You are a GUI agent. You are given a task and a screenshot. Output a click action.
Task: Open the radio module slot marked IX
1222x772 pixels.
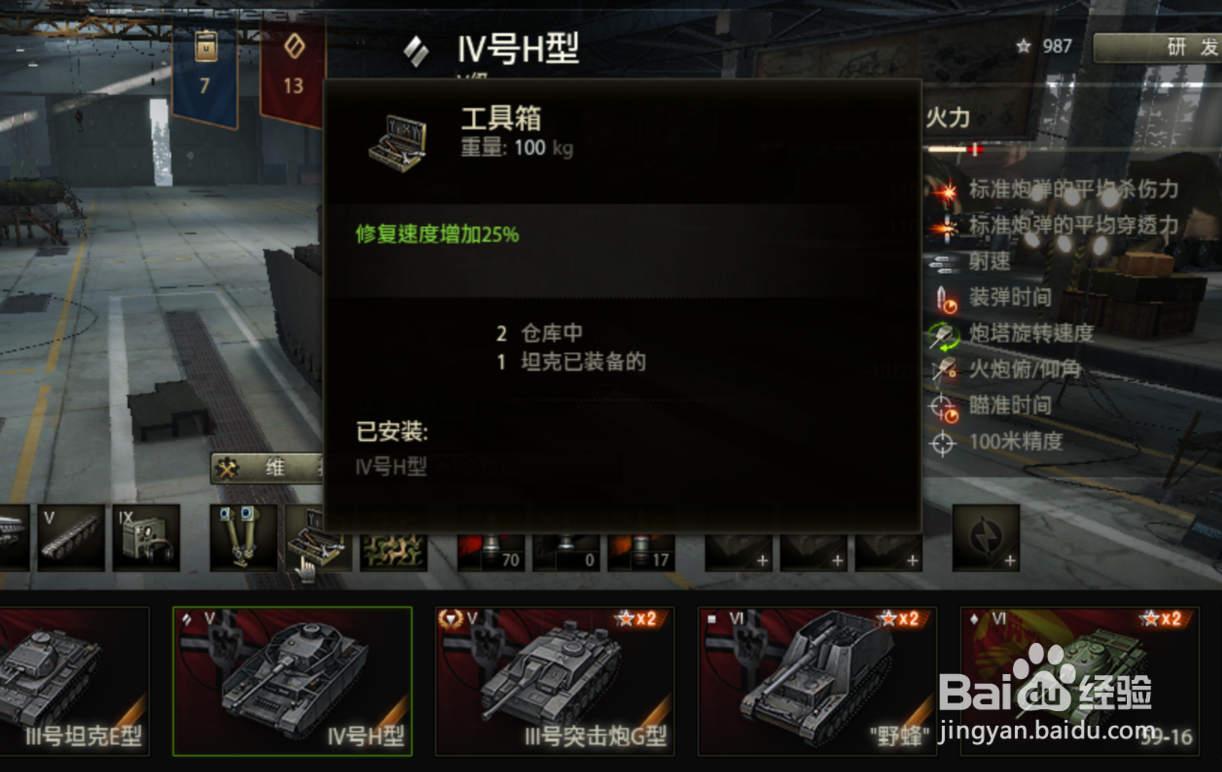click(x=146, y=538)
